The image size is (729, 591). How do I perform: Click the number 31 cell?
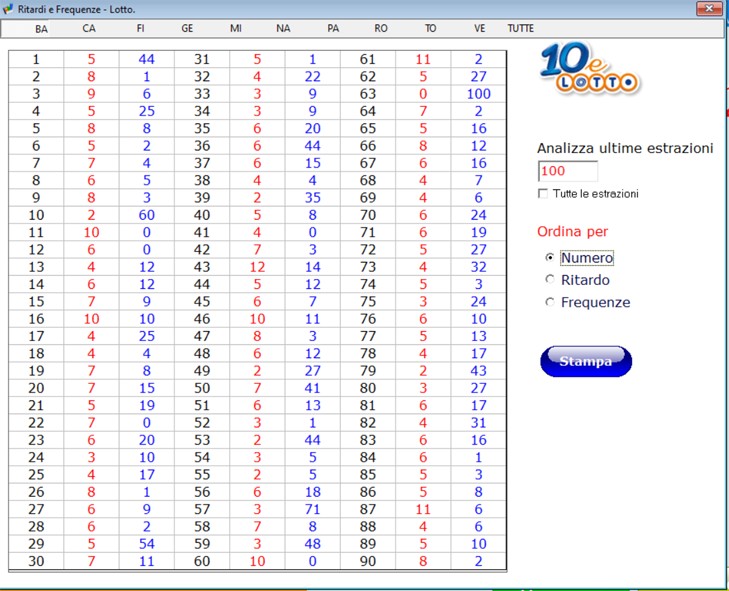pos(202,60)
